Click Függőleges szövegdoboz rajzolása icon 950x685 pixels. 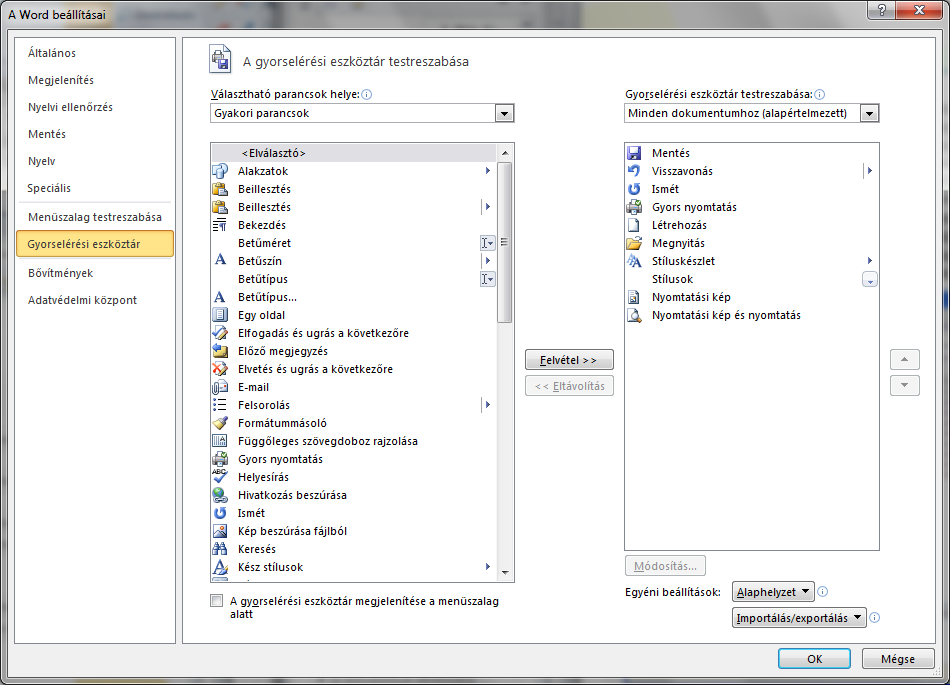(x=220, y=441)
